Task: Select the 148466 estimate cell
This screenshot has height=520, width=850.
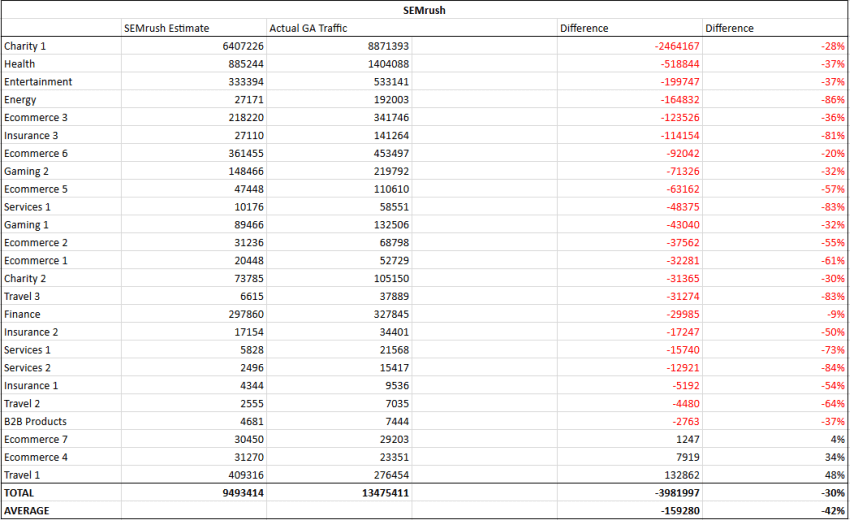Action: [194, 171]
